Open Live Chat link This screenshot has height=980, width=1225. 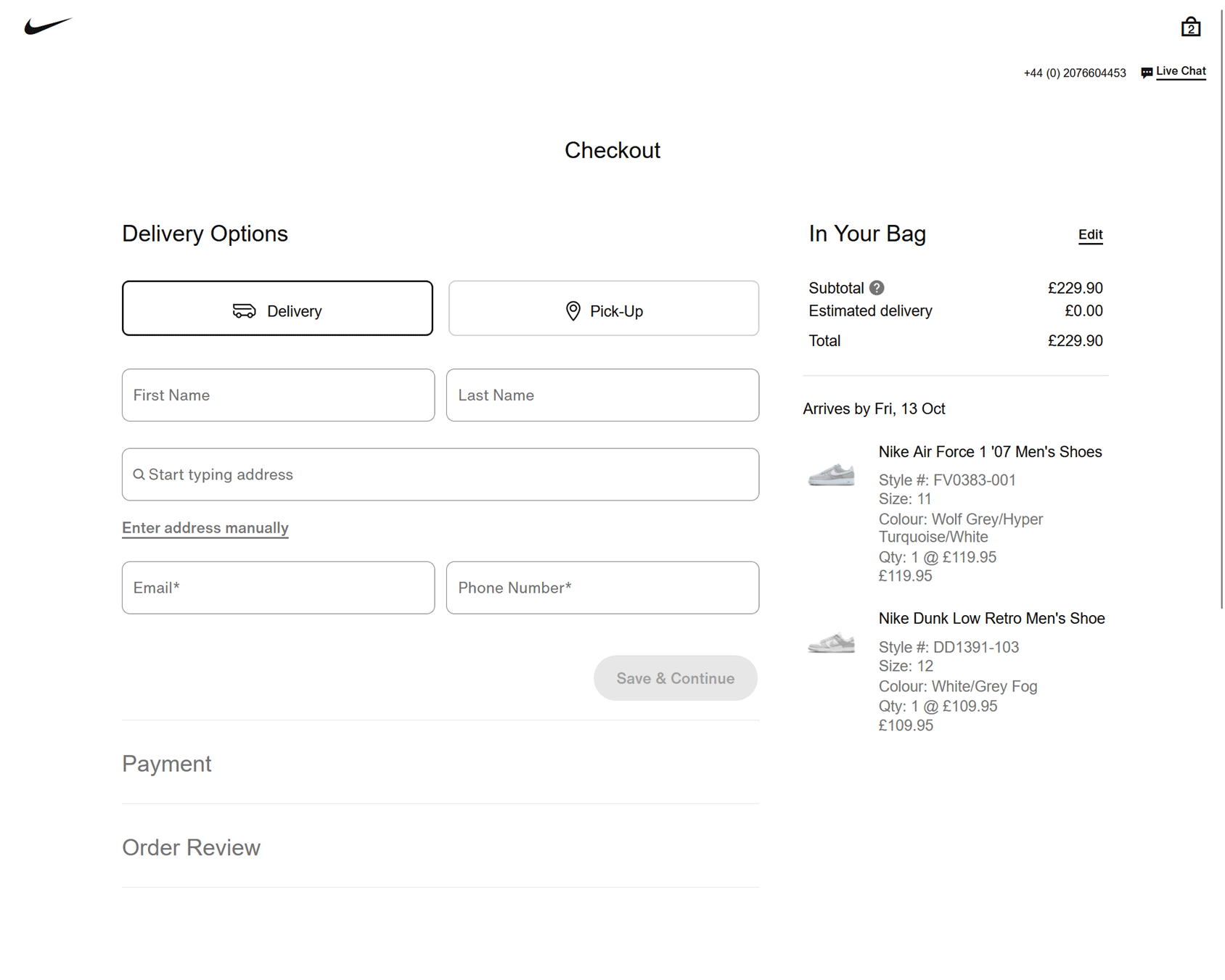click(1181, 71)
